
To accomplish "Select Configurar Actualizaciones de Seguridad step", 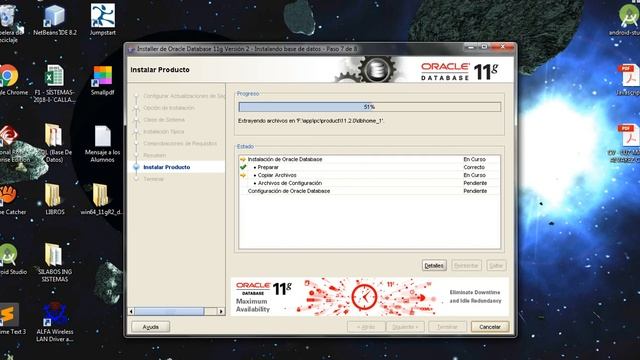I will click(x=184, y=96).
